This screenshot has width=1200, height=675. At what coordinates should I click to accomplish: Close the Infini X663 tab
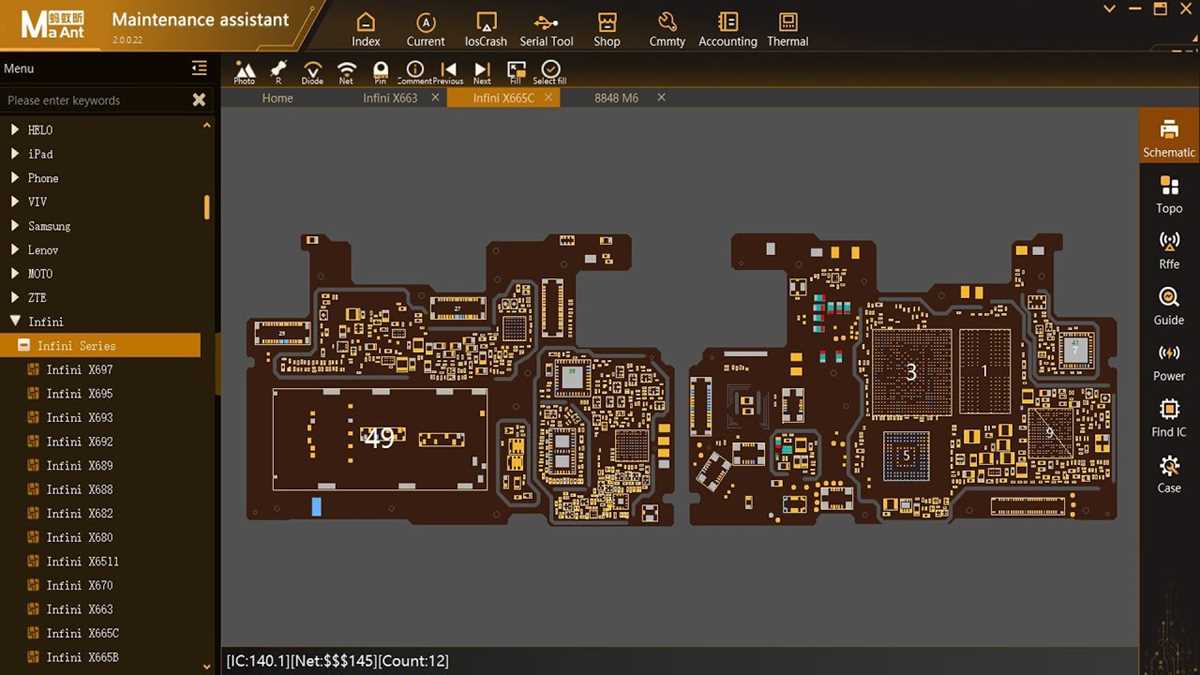[435, 98]
